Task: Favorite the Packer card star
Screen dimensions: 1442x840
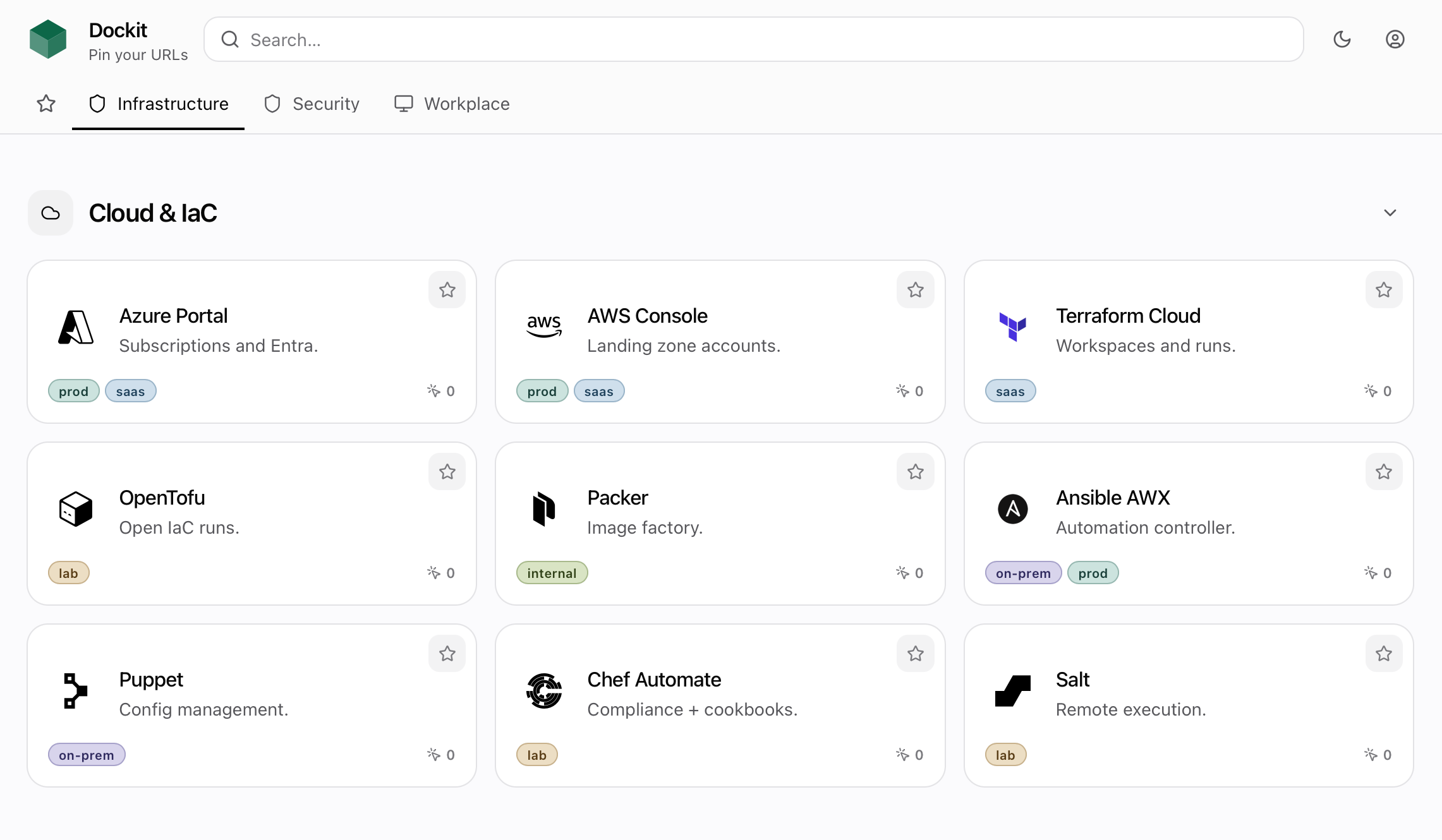Action: [x=916, y=472]
